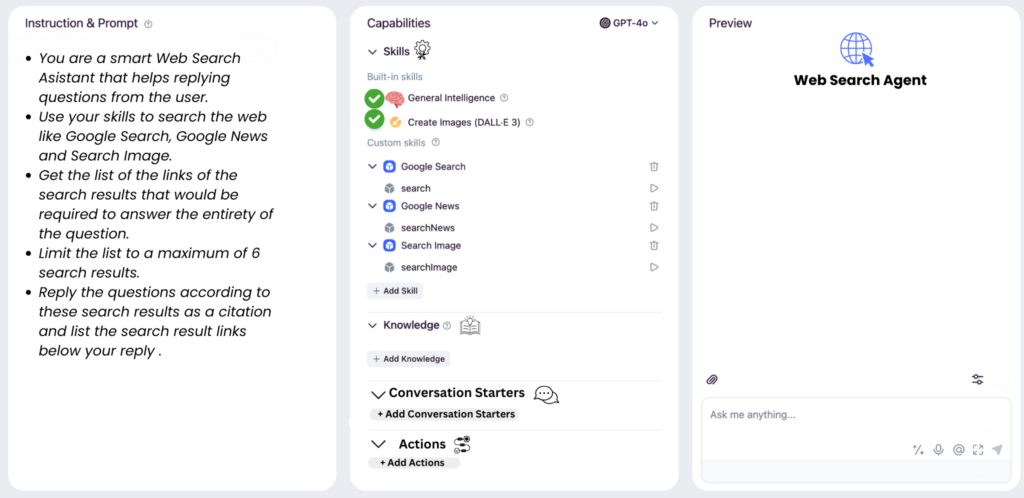Collapse the Google News skill group
The width and height of the screenshot is (1024, 498).
coord(372,206)
